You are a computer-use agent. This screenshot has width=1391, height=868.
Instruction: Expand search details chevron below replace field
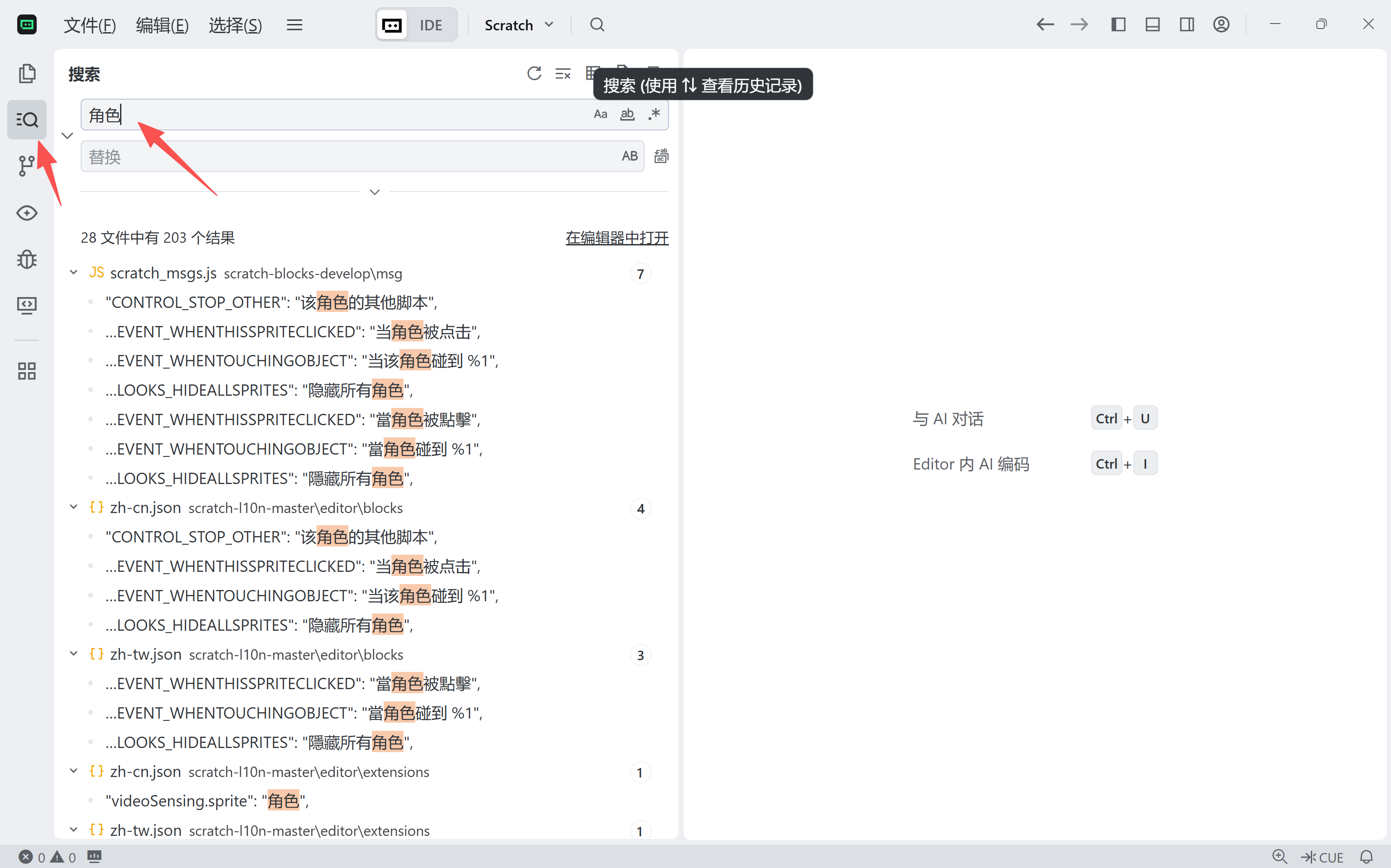point(375,192)
